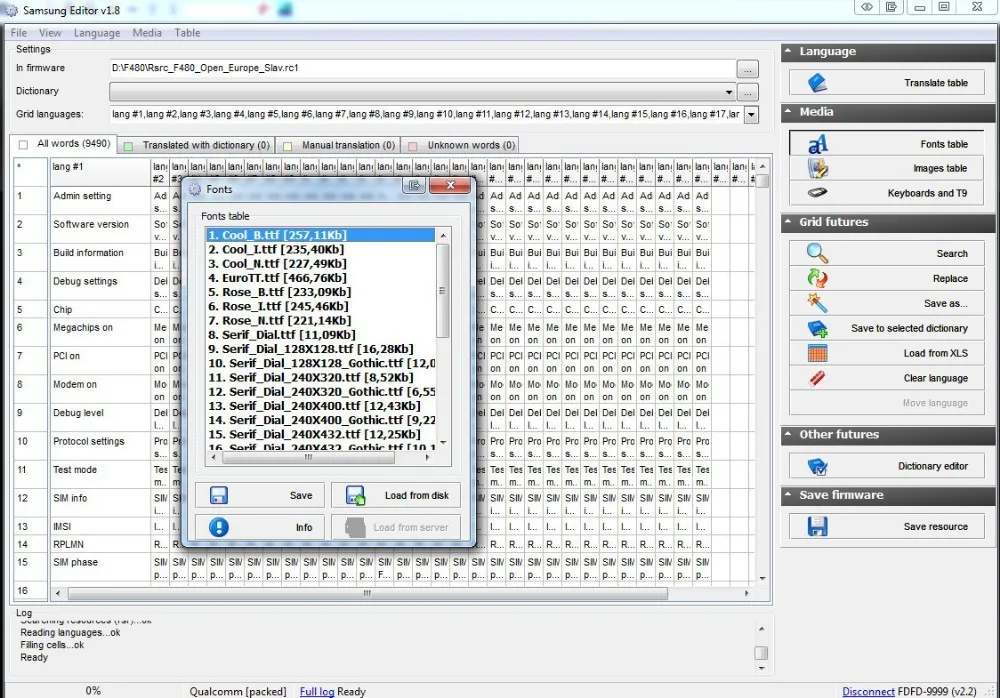The image size is (1000, 698).
Task: Close the Fonts dialog
Action: coord(450,185)
